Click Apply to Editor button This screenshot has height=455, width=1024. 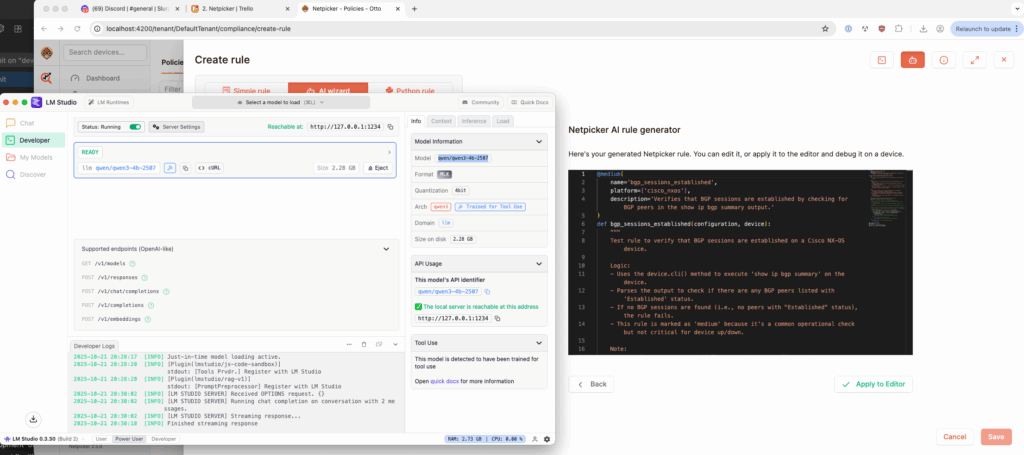coord(873,384)
